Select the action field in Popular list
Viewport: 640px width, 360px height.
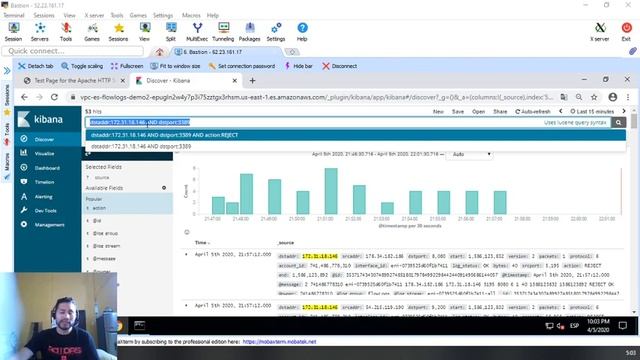[x=99, y=208]
